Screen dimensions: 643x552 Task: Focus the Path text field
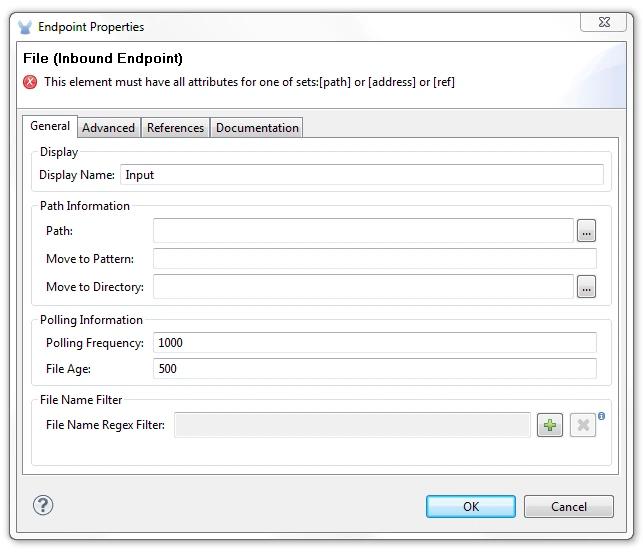click(363, 231)
